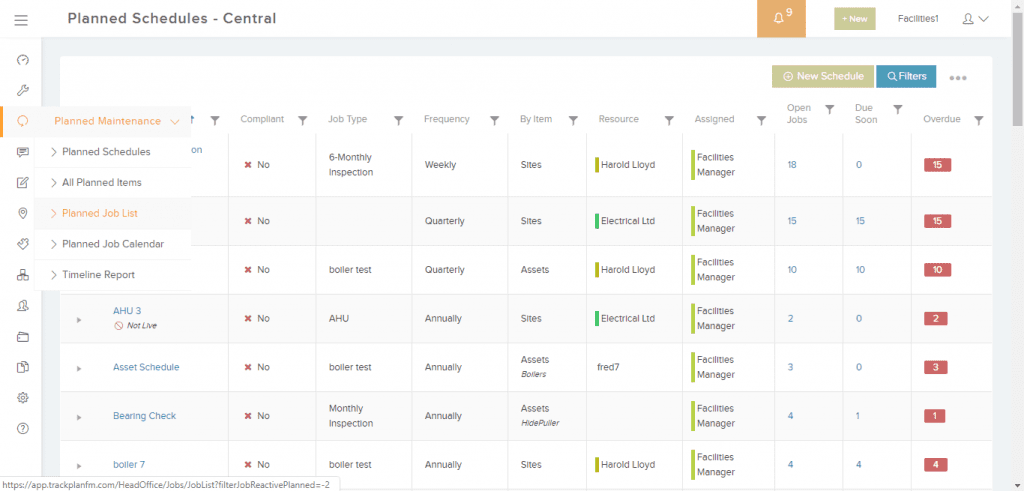1024x491 pixels.
Task: Click the New Schedule button
Action: [x=822, y=76]
